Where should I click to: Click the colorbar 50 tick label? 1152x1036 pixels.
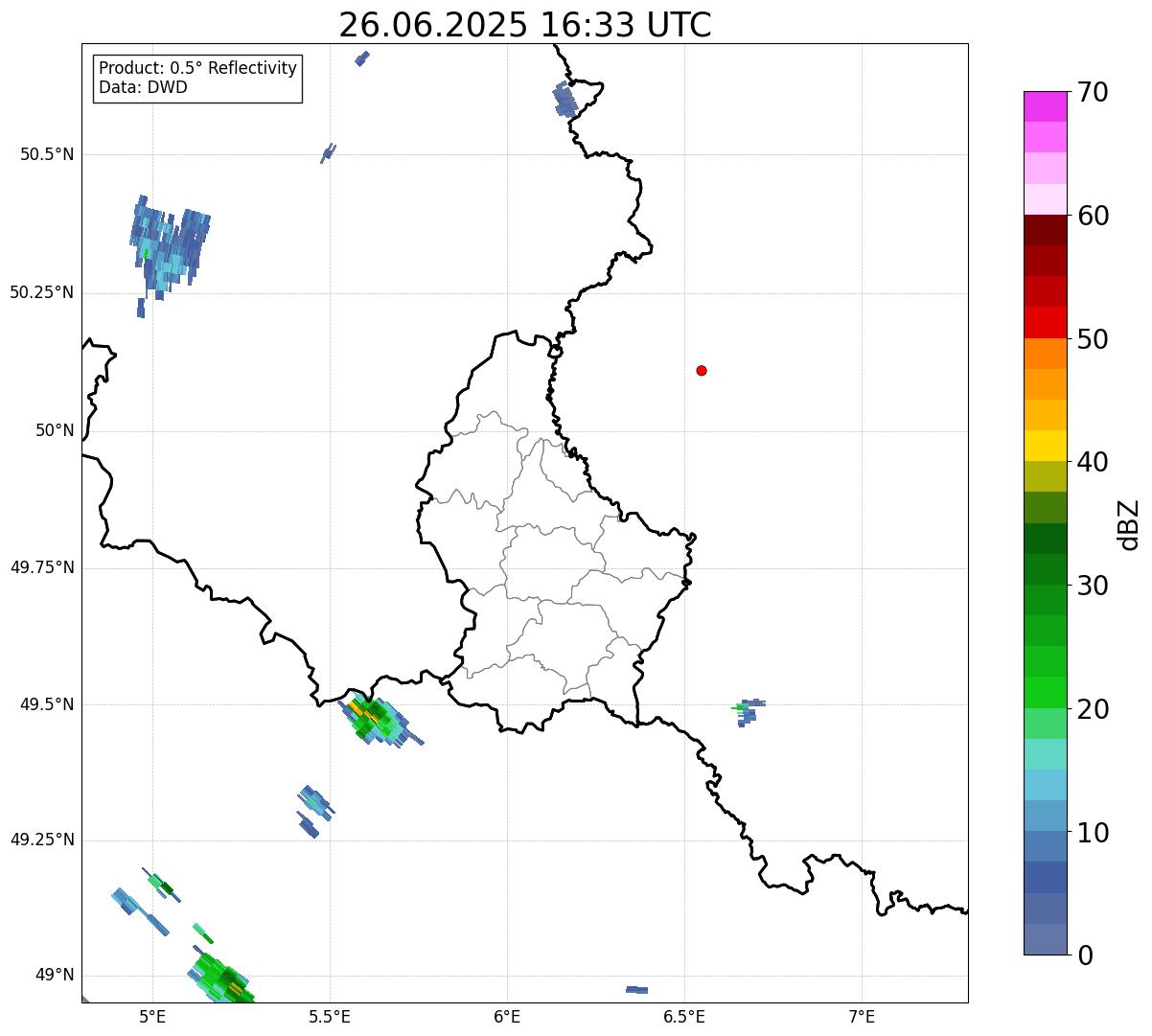click(x=1093, y=339)
